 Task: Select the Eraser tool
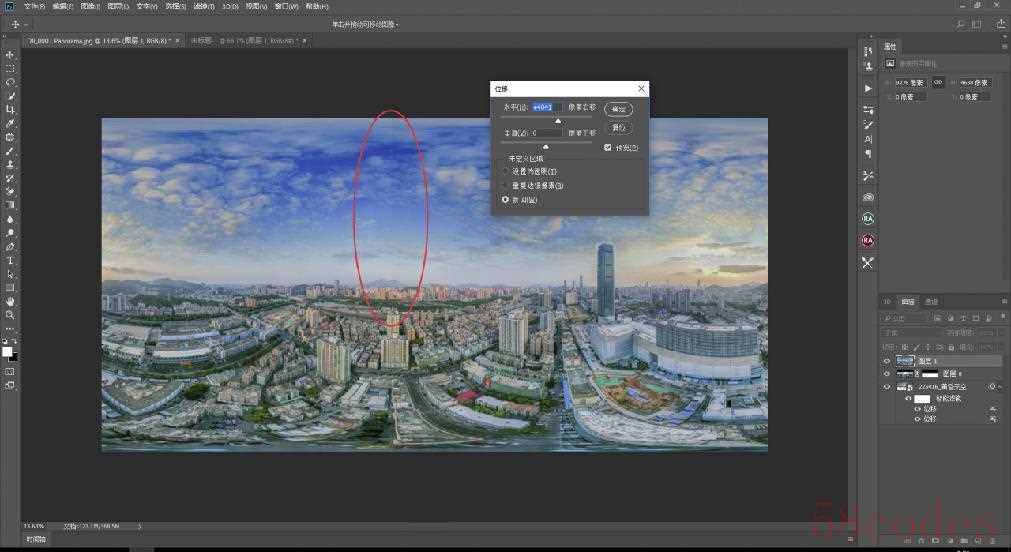pos(10,192)
